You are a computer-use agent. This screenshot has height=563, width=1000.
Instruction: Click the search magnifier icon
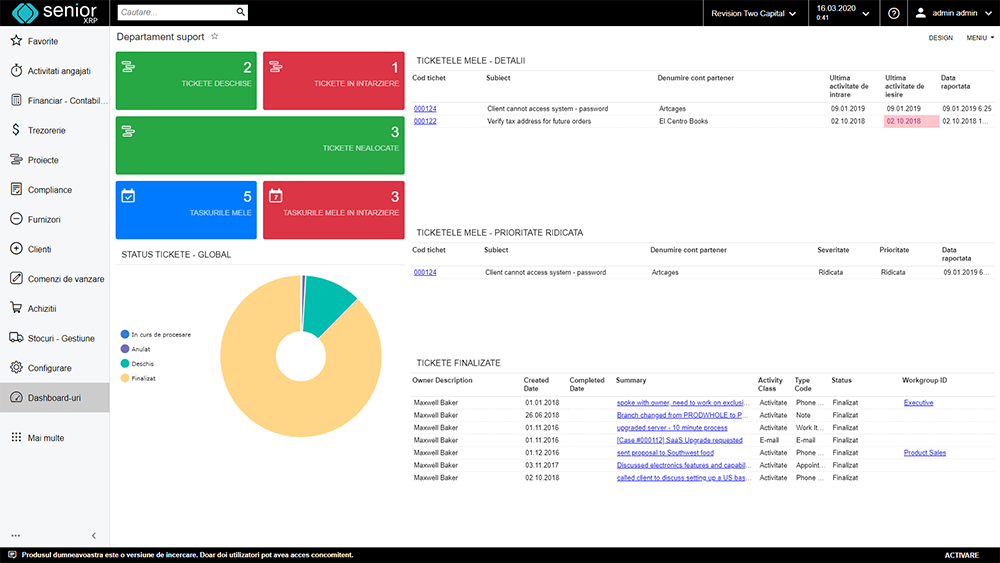[x=240, y=13]
